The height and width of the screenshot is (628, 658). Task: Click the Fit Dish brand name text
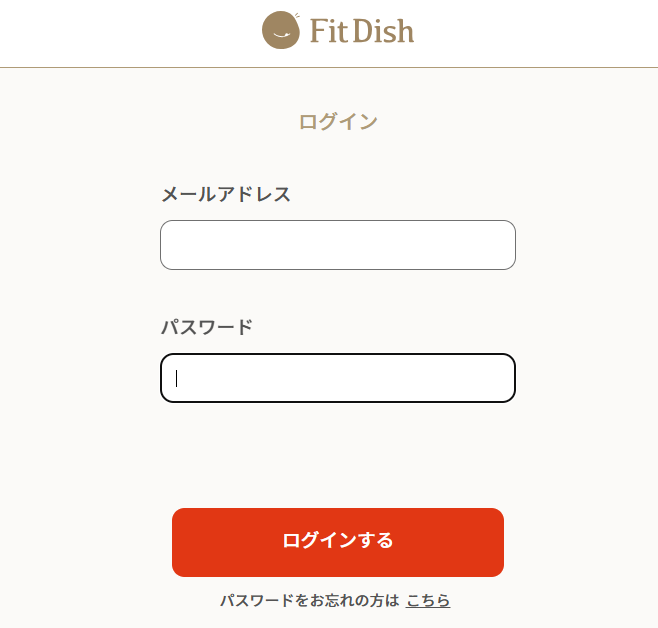(361, 31)
